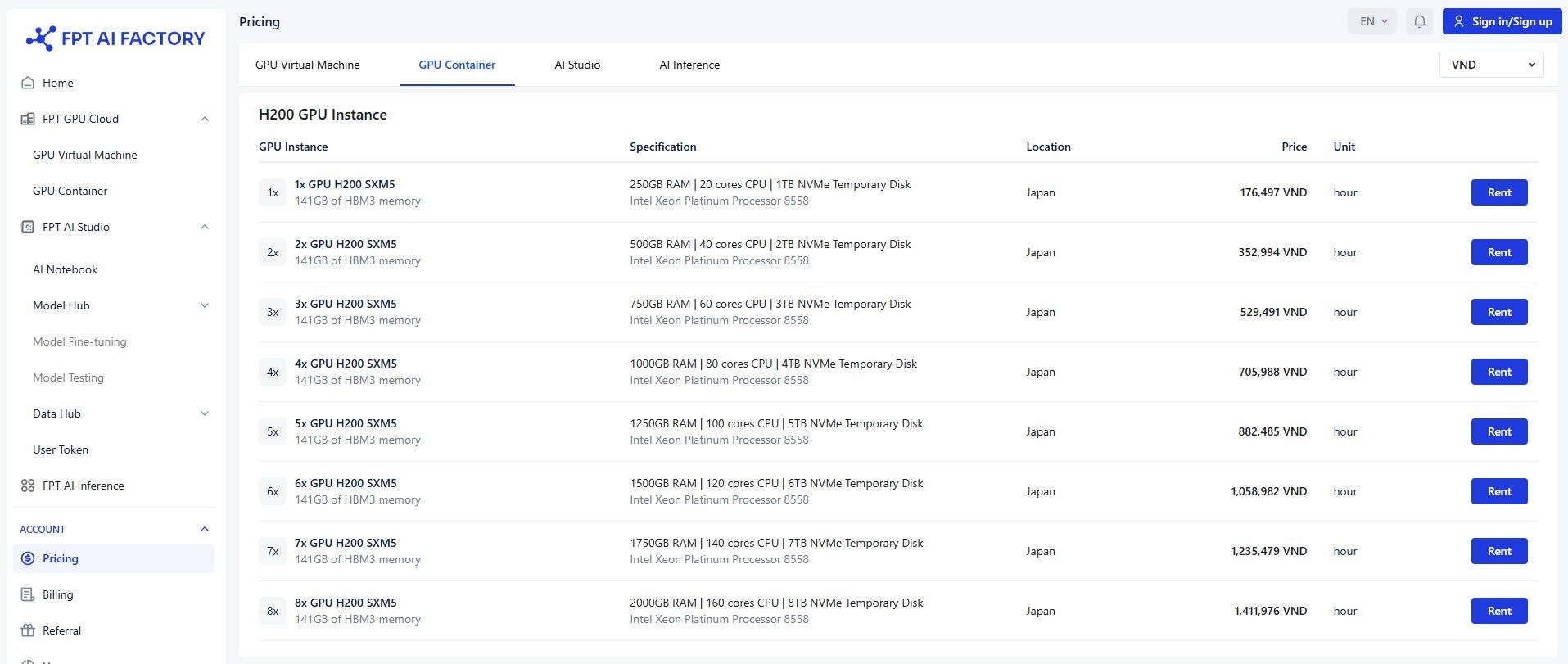Viewport: 1568px width, 664px height.
Task: Click the 8x GPU H200 SXM5 name
Action: point(346,603)
